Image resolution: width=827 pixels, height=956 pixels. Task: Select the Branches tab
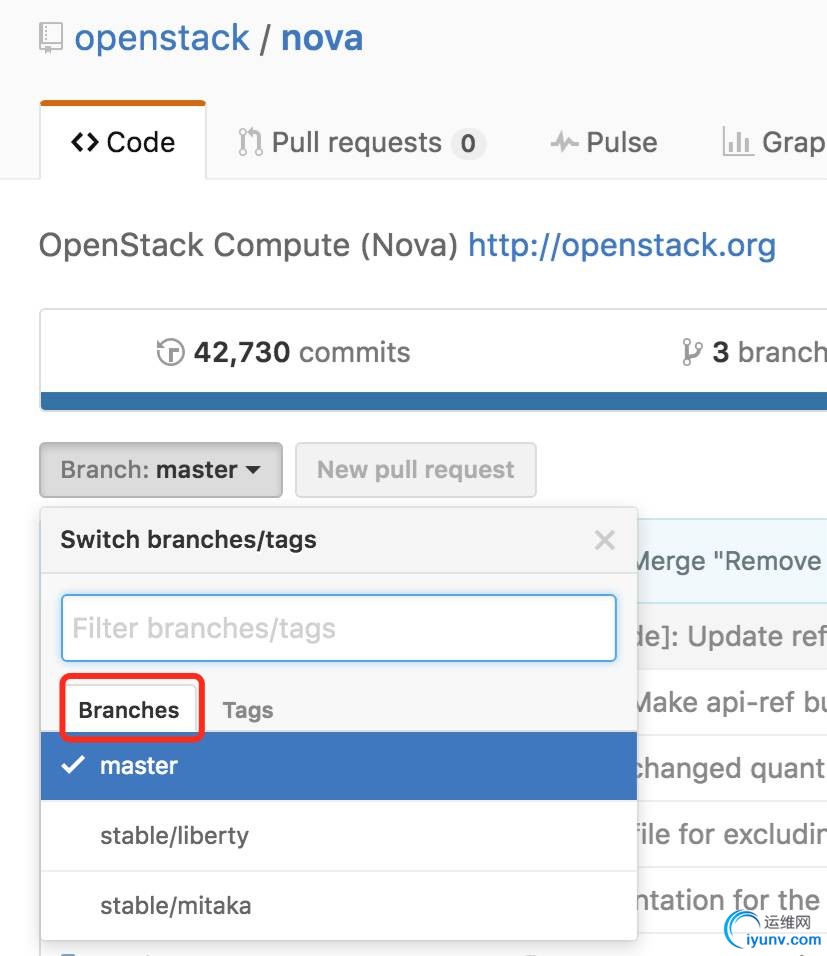pos(129,711)
